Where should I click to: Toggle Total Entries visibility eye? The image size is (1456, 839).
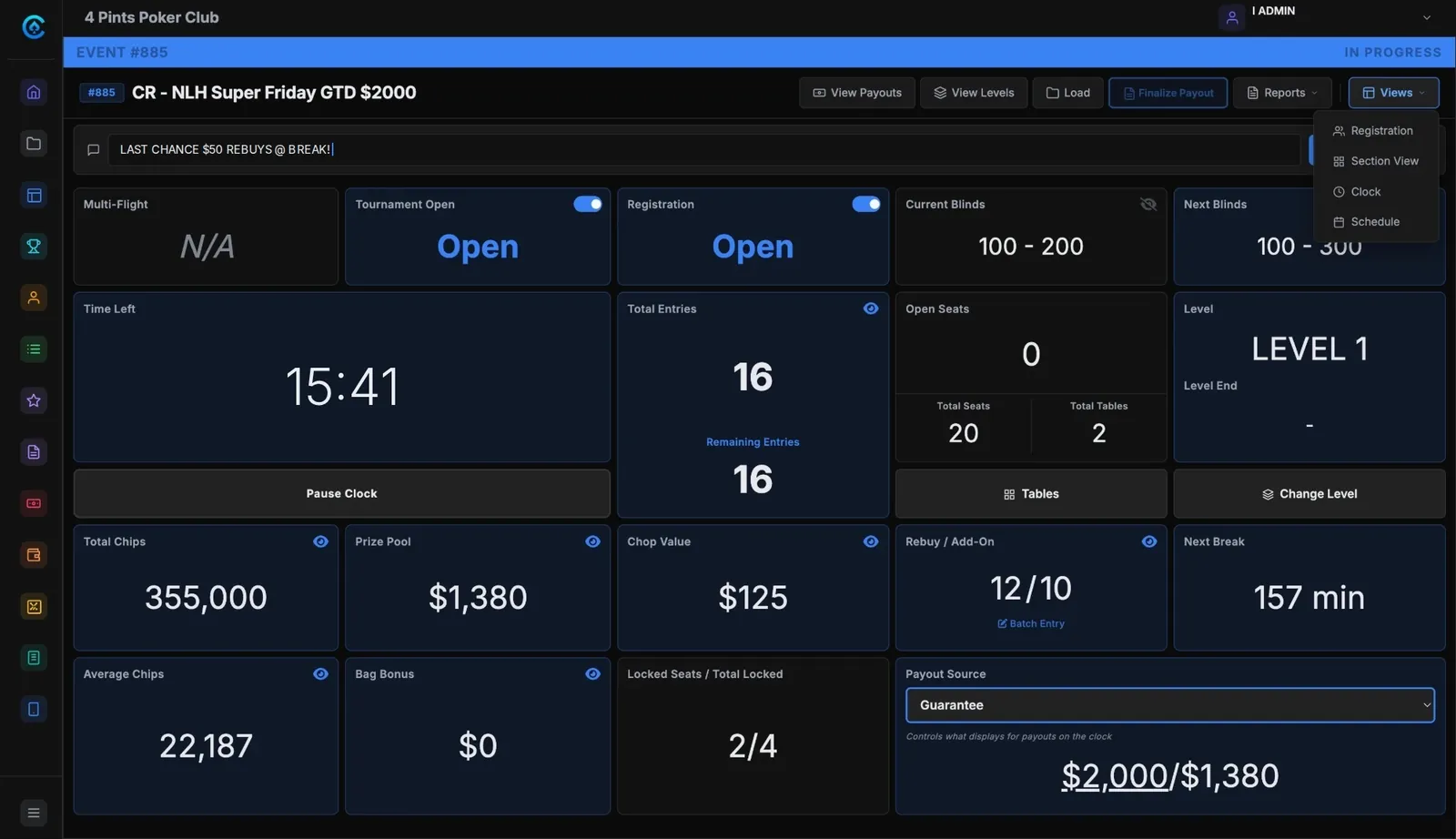[x=871, y=308]
